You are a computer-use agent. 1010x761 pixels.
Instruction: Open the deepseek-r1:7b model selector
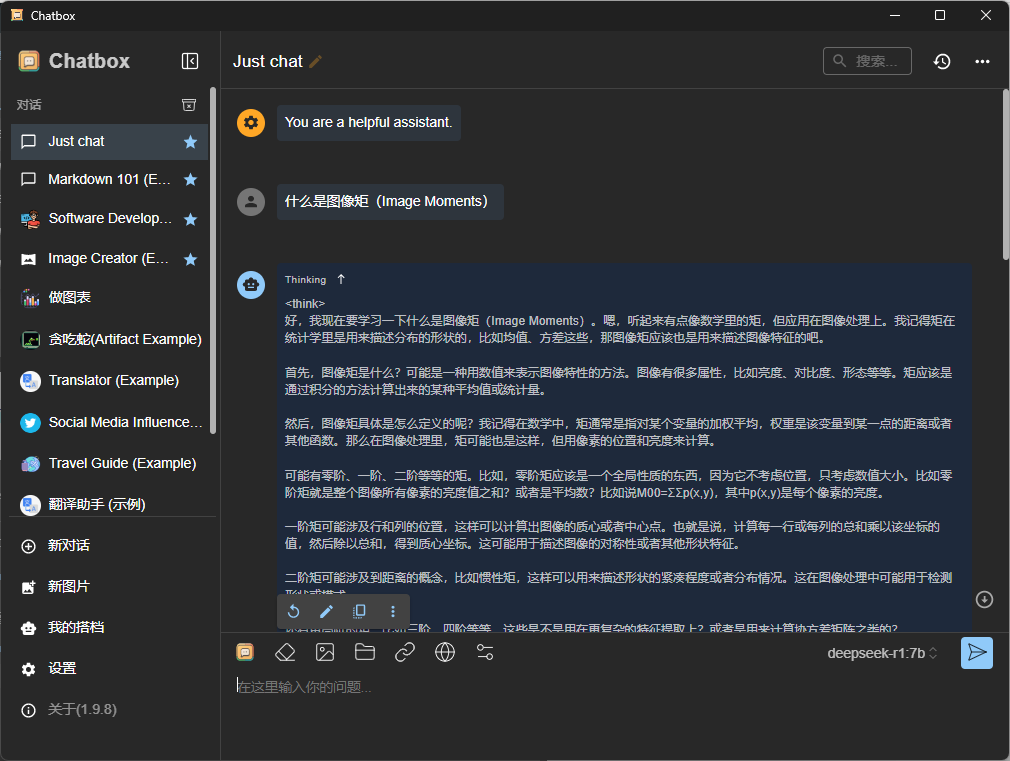click(882, 654)
